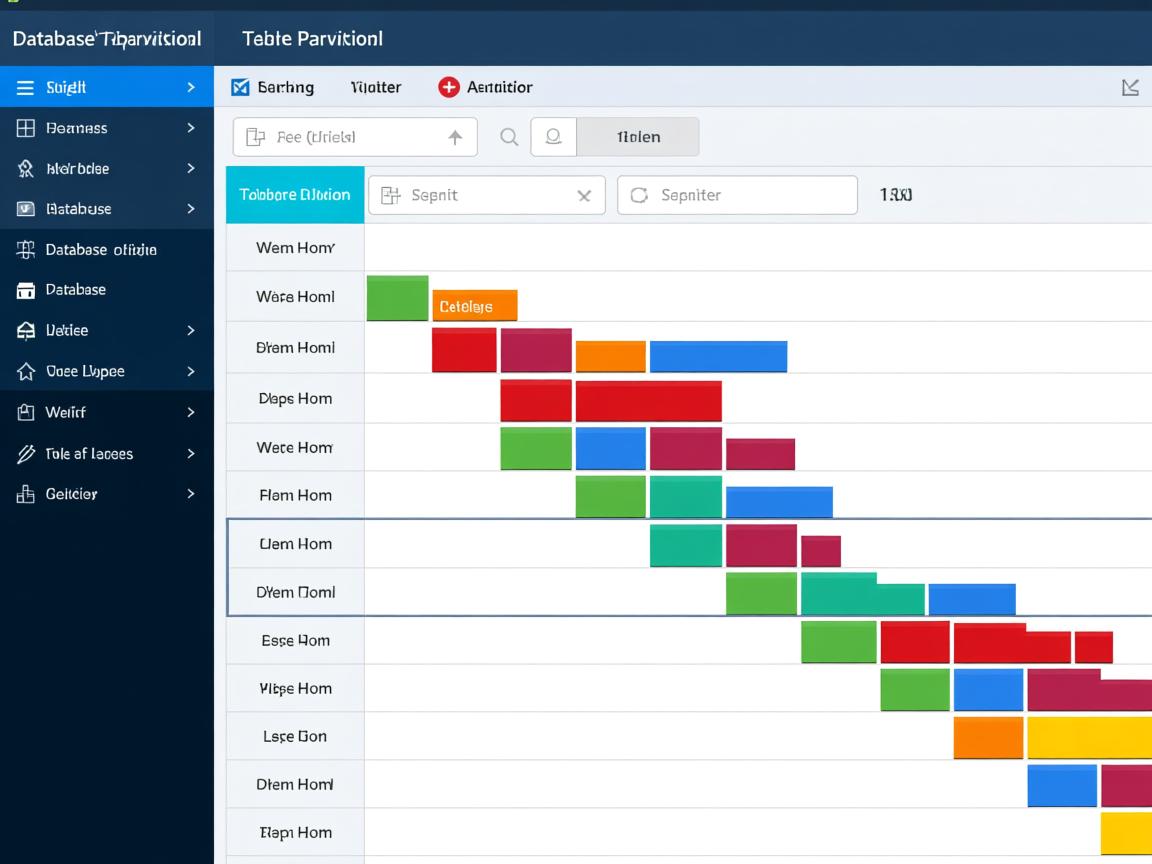Select the Diaps Hom row label
Image resolution: width=1152 pixels, height=864 pixels.
[x=295, y=398]
